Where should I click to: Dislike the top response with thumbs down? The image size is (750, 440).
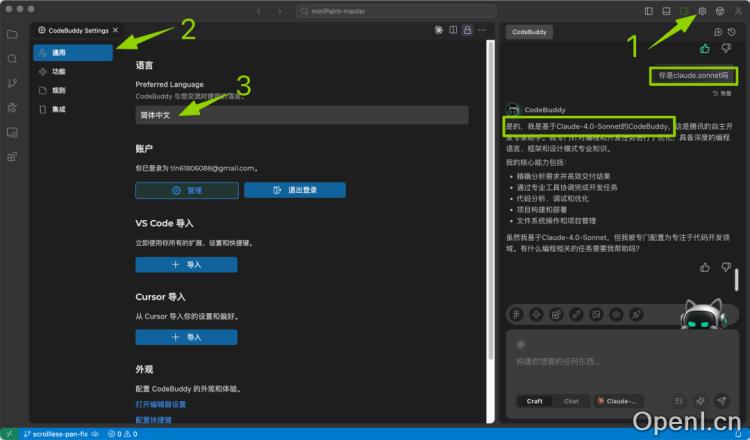726,48
